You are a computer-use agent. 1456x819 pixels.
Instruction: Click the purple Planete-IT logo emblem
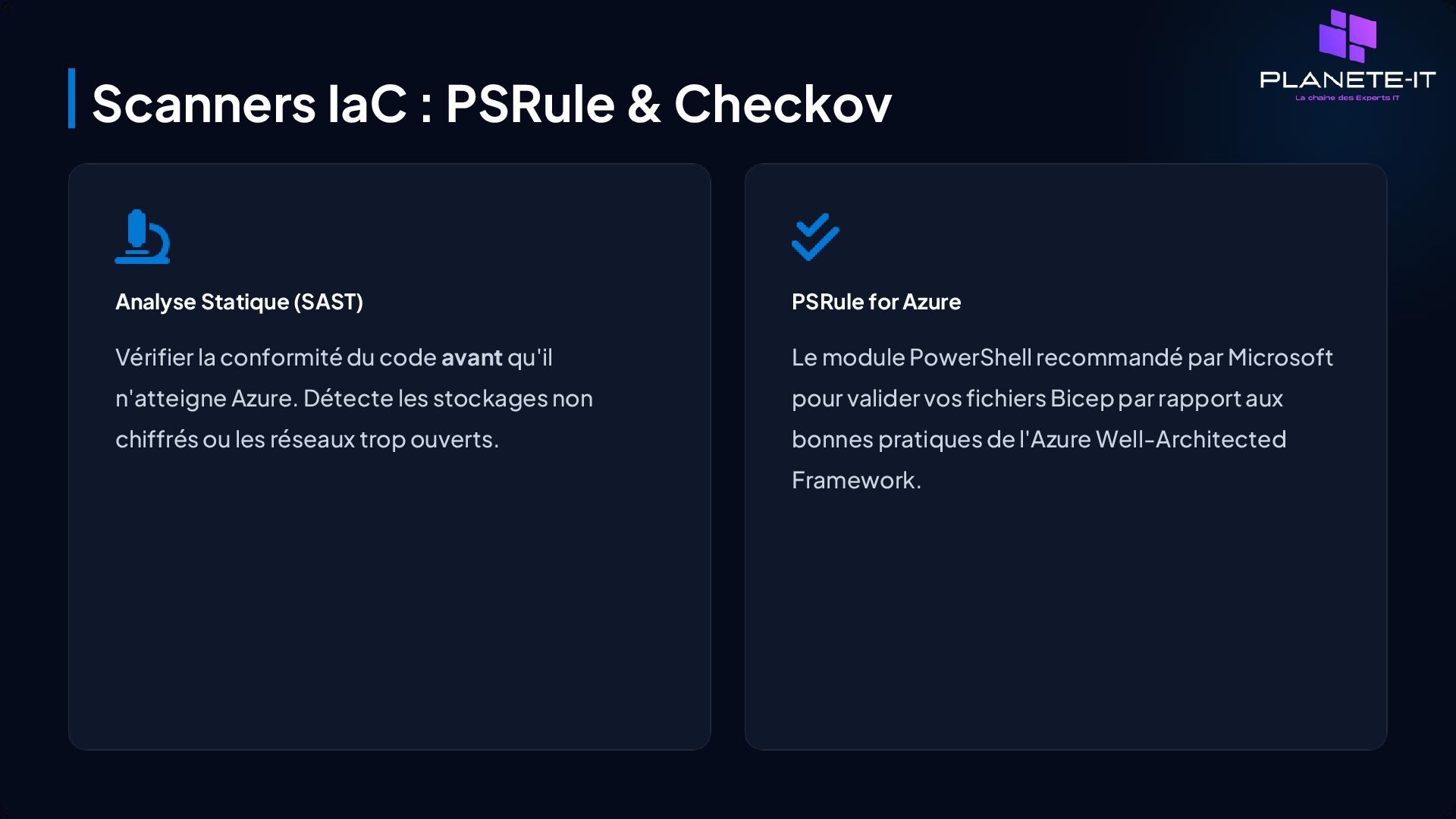tap(1348, 36)
